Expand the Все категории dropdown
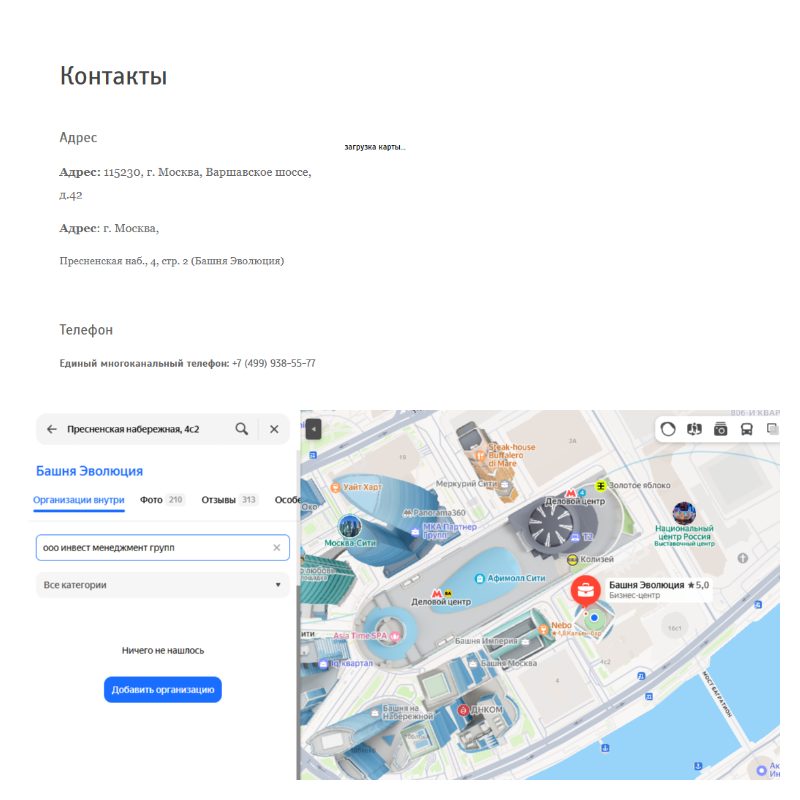 coord(162,585)
